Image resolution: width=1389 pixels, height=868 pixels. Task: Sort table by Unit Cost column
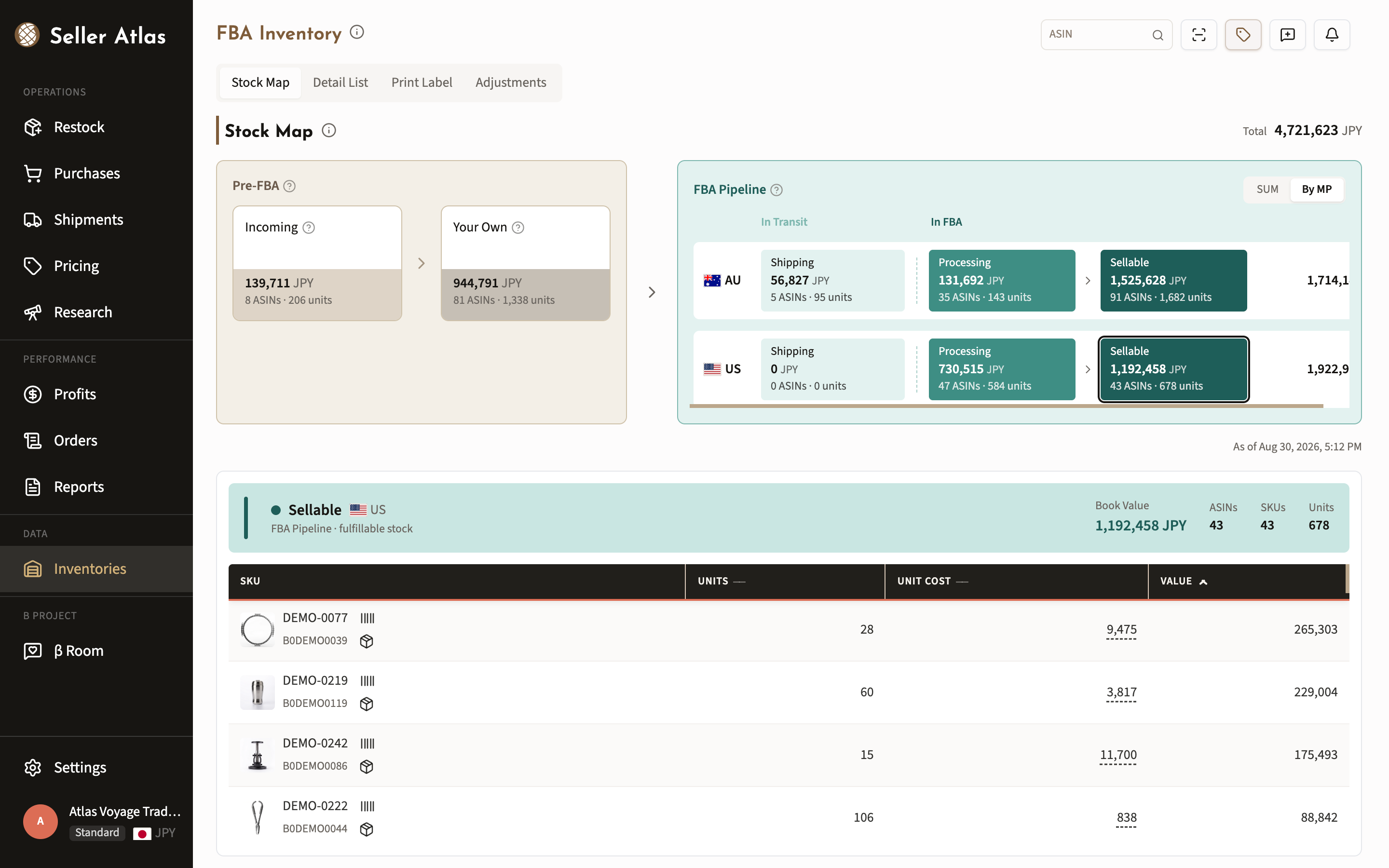[932, 581]
